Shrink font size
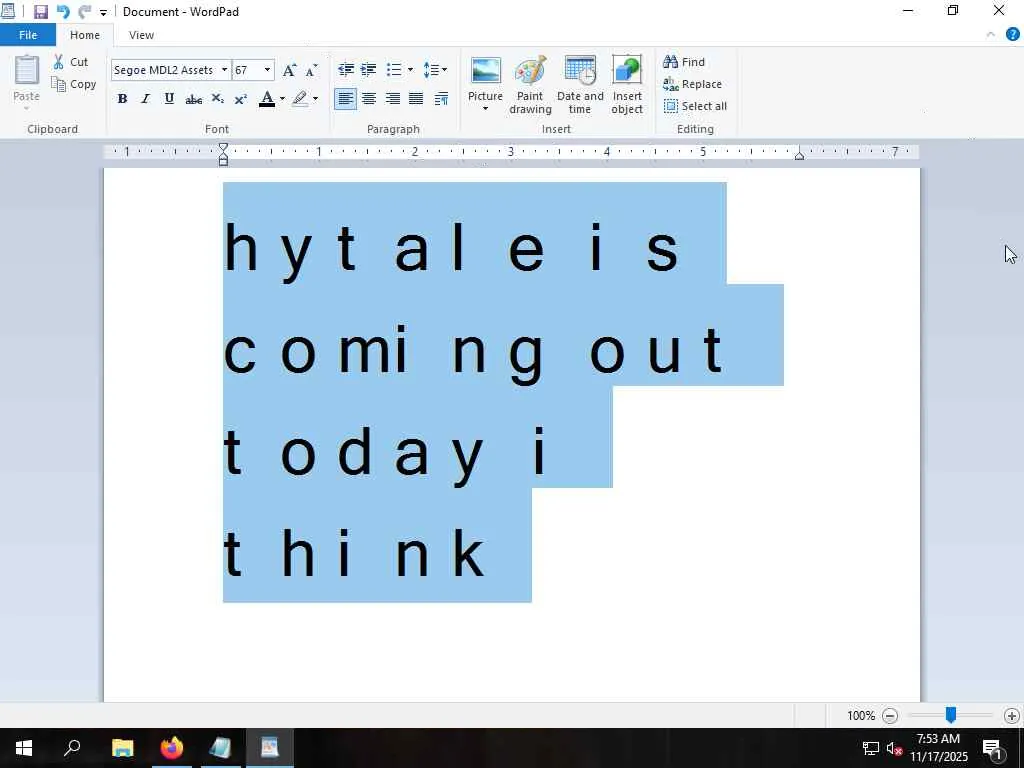 [312, 70]
